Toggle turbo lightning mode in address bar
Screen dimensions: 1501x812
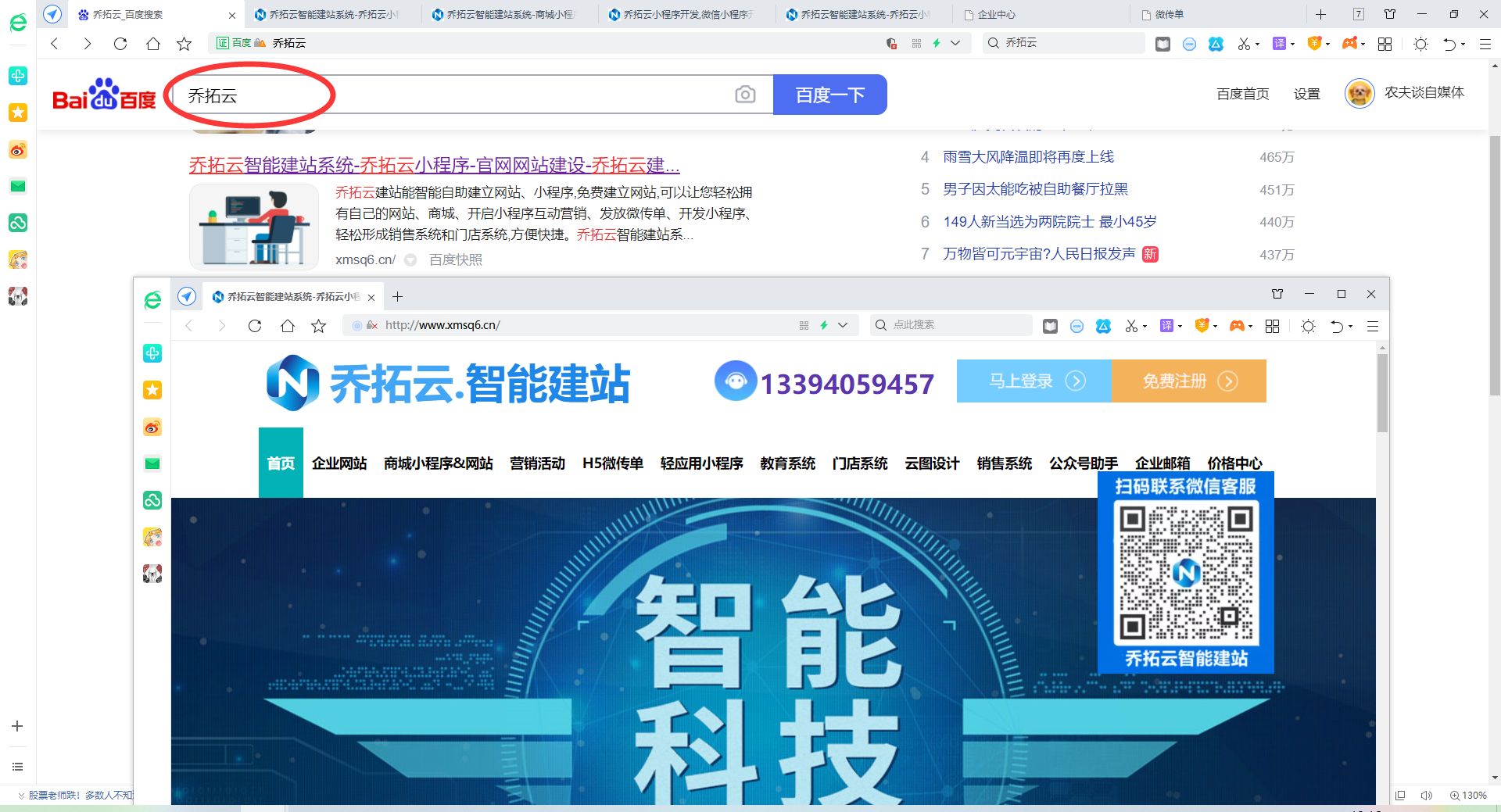click(x=937, y=43)
